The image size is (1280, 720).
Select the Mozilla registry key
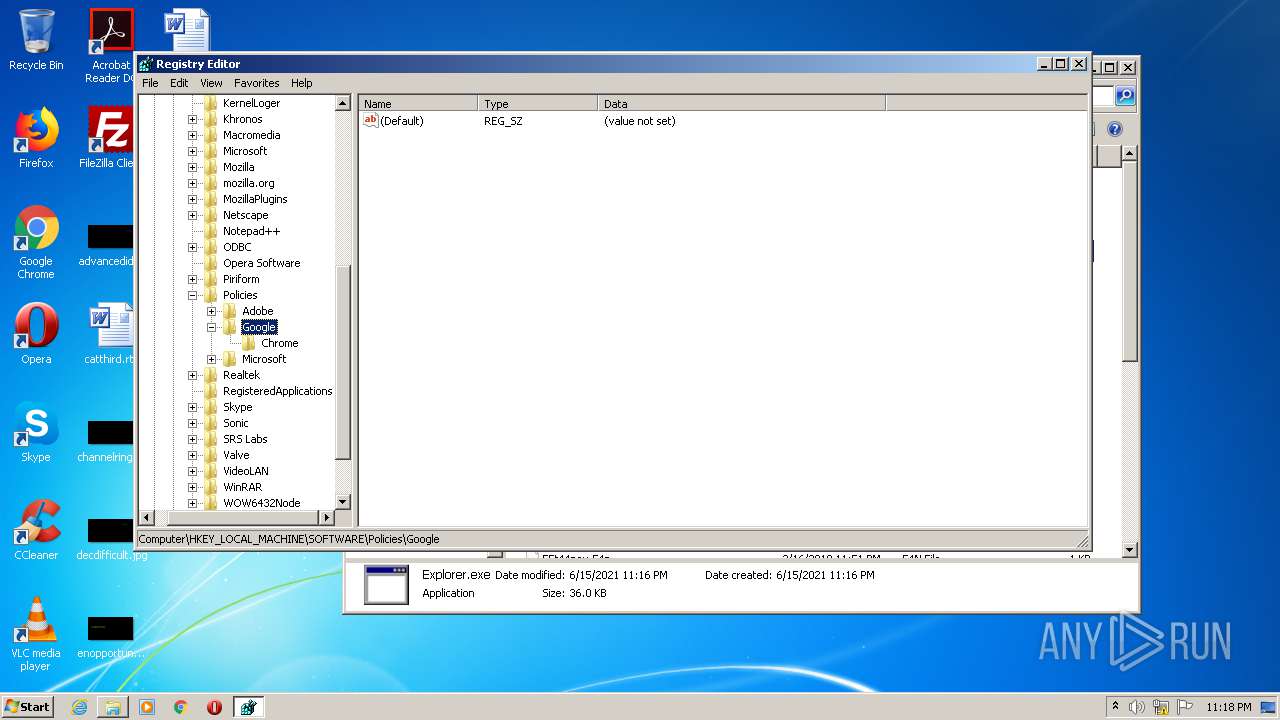(238, 167)
